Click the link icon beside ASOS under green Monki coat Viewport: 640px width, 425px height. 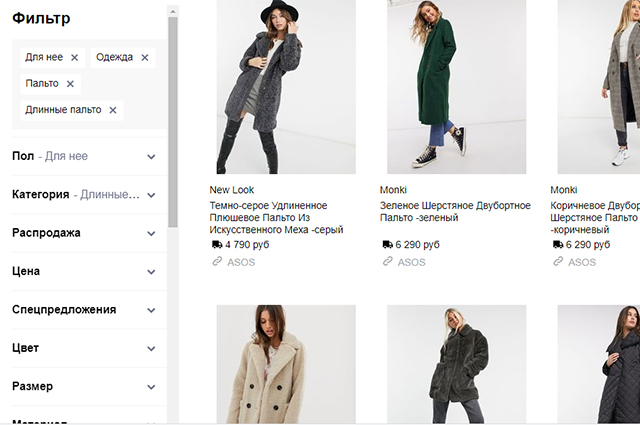[x=387, y=262]
